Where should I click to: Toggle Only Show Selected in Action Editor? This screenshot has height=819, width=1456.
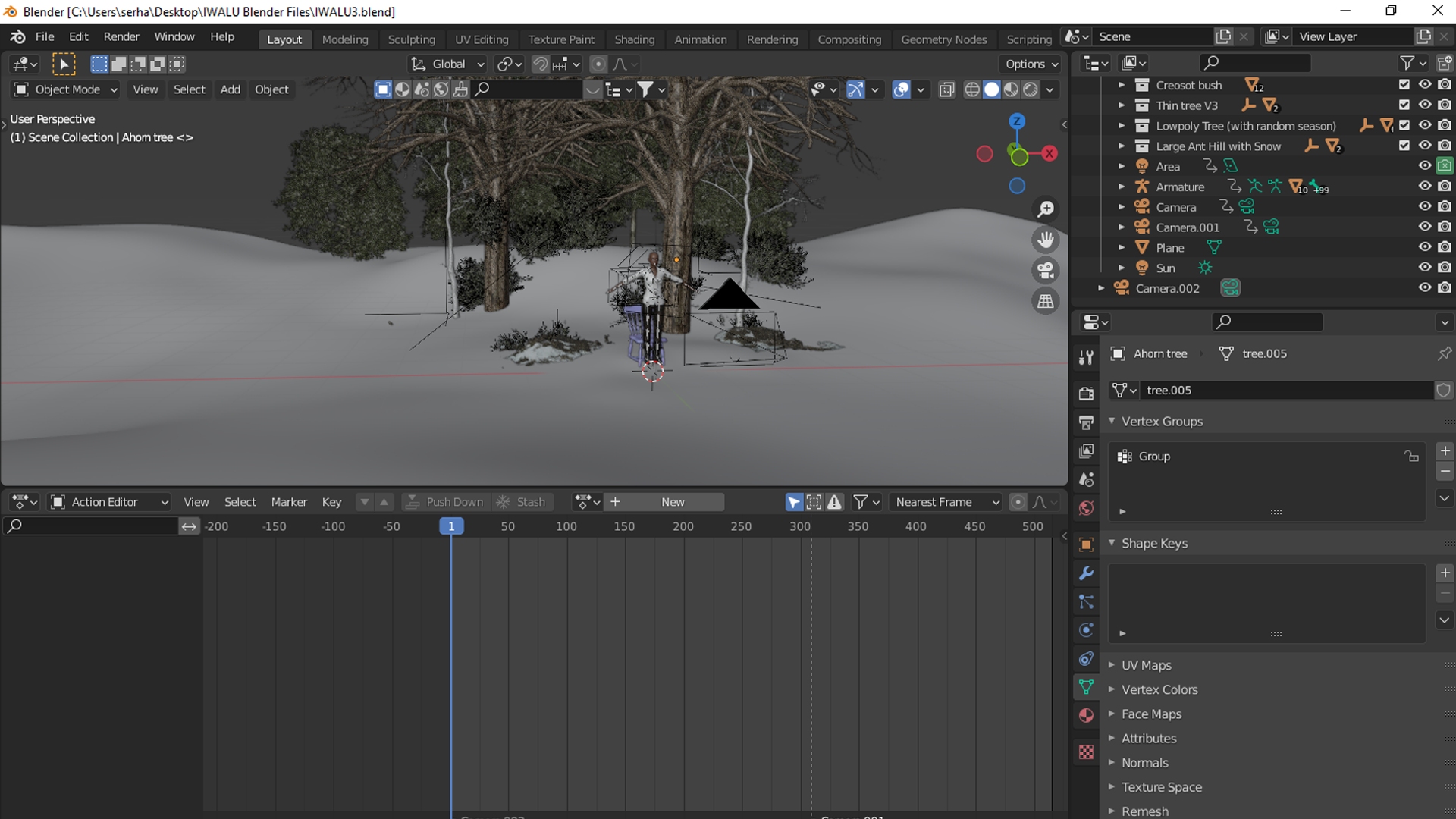click(794, 502)
